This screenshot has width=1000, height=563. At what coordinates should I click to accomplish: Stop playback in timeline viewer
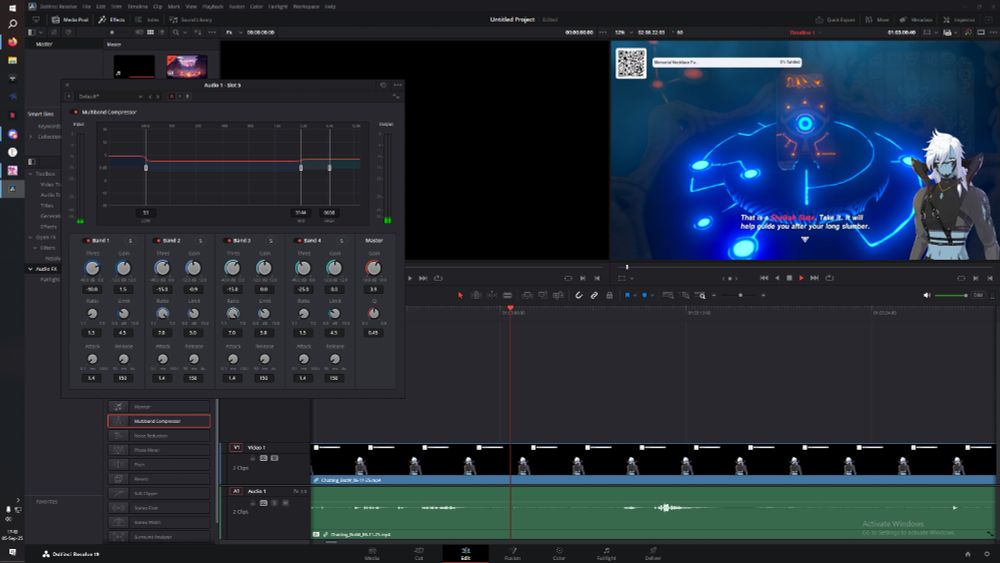click(789, 278)
